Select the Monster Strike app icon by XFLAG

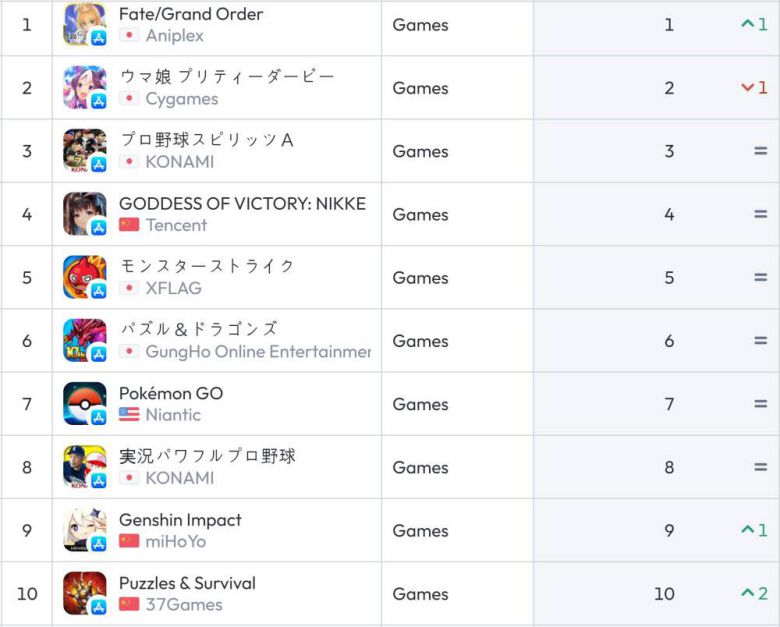coord(84,277)
